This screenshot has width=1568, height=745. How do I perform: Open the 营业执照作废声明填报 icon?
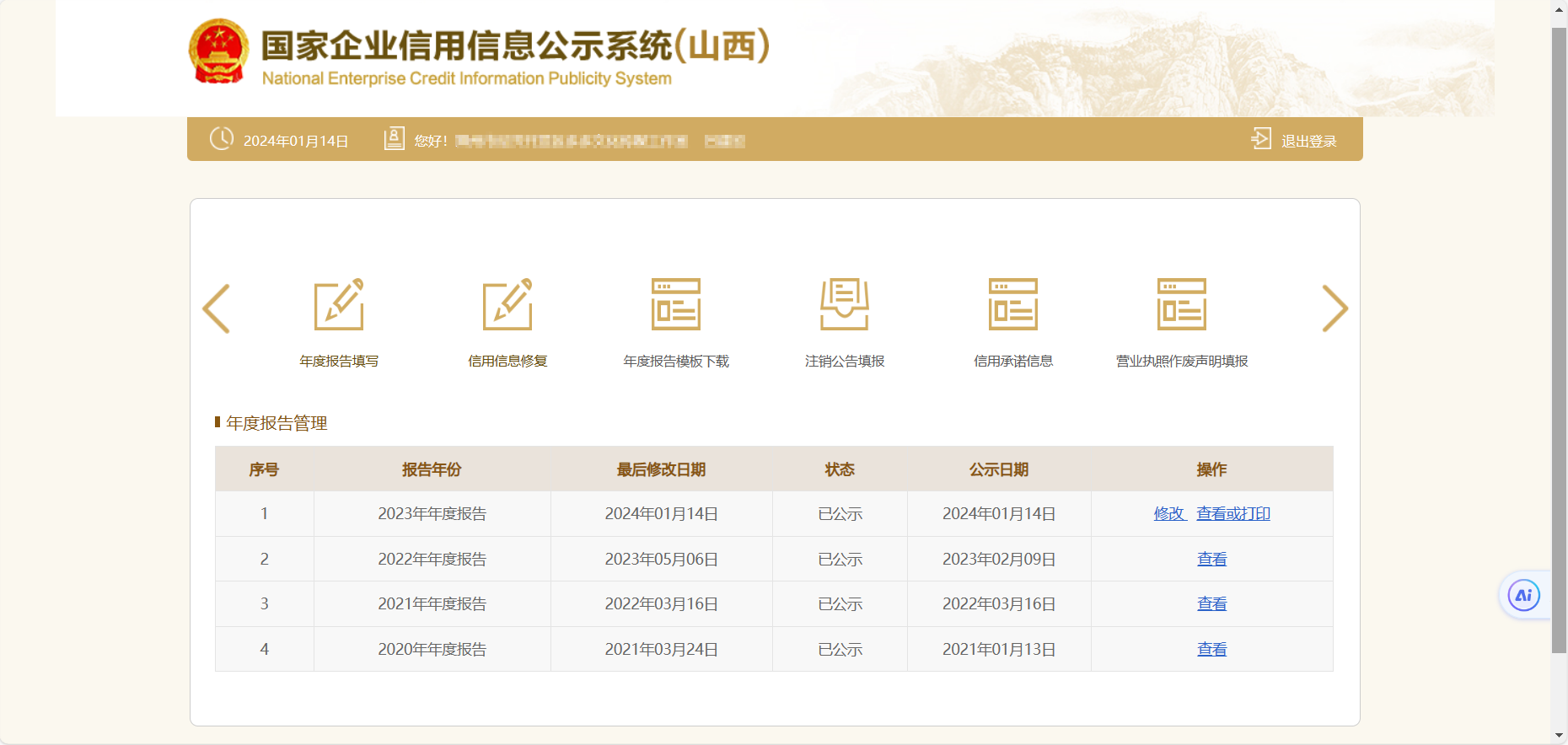click(1182, 304)
